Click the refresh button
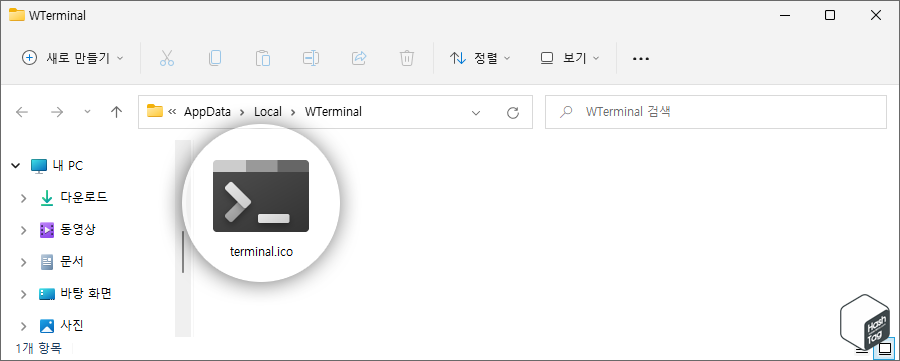900x361 pixels. [x=513, y=112]
